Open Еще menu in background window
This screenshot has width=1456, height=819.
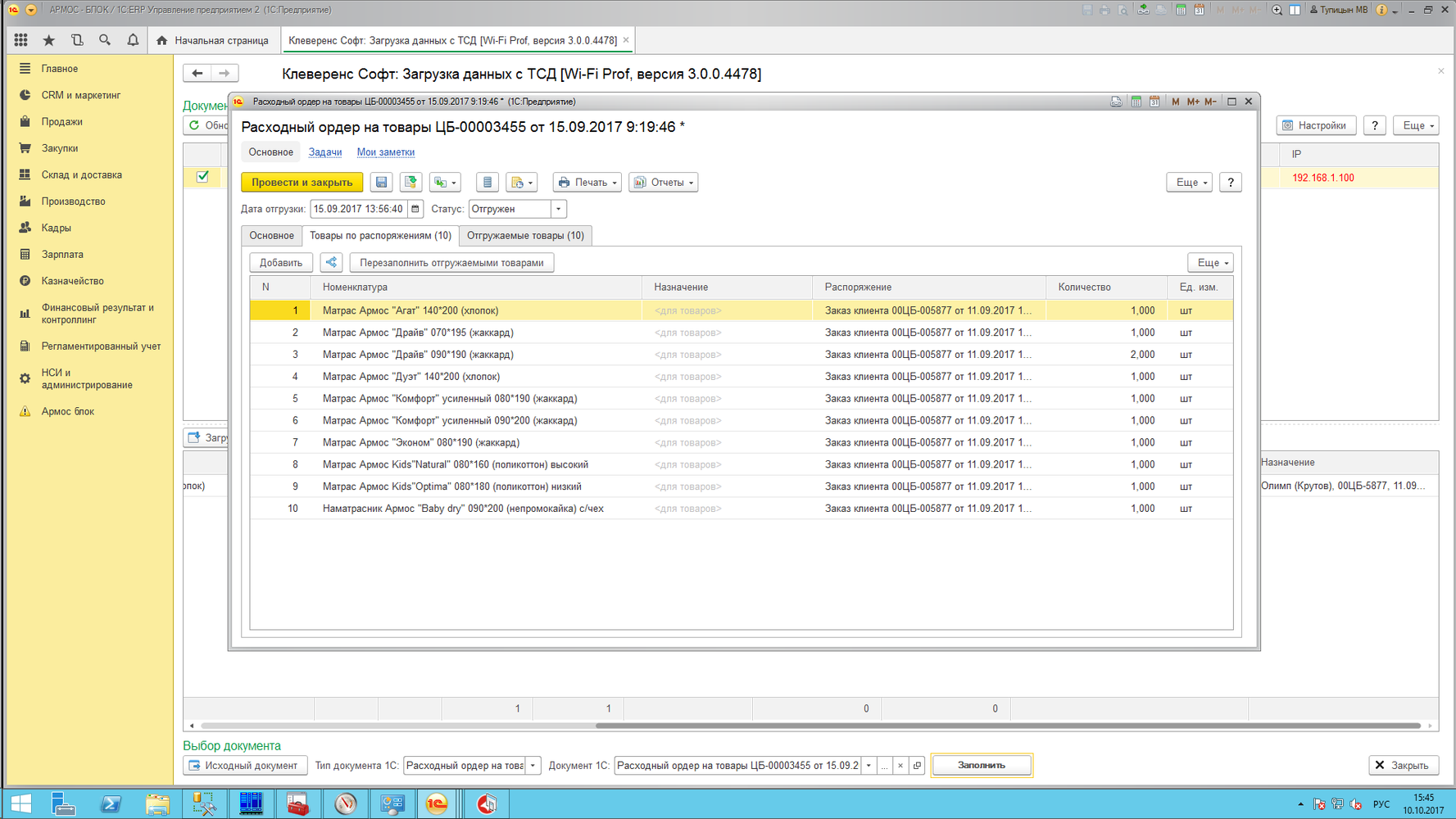pos(1417,125)
